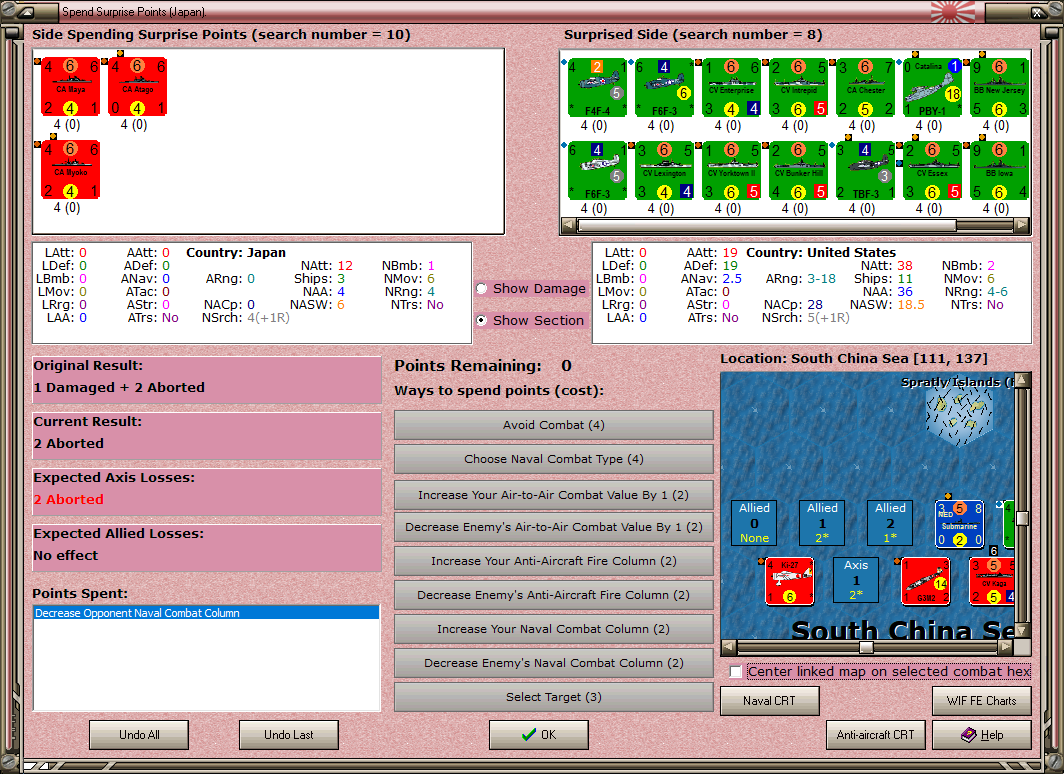Select the CA Maya cruiser unit

pos(71,87)
